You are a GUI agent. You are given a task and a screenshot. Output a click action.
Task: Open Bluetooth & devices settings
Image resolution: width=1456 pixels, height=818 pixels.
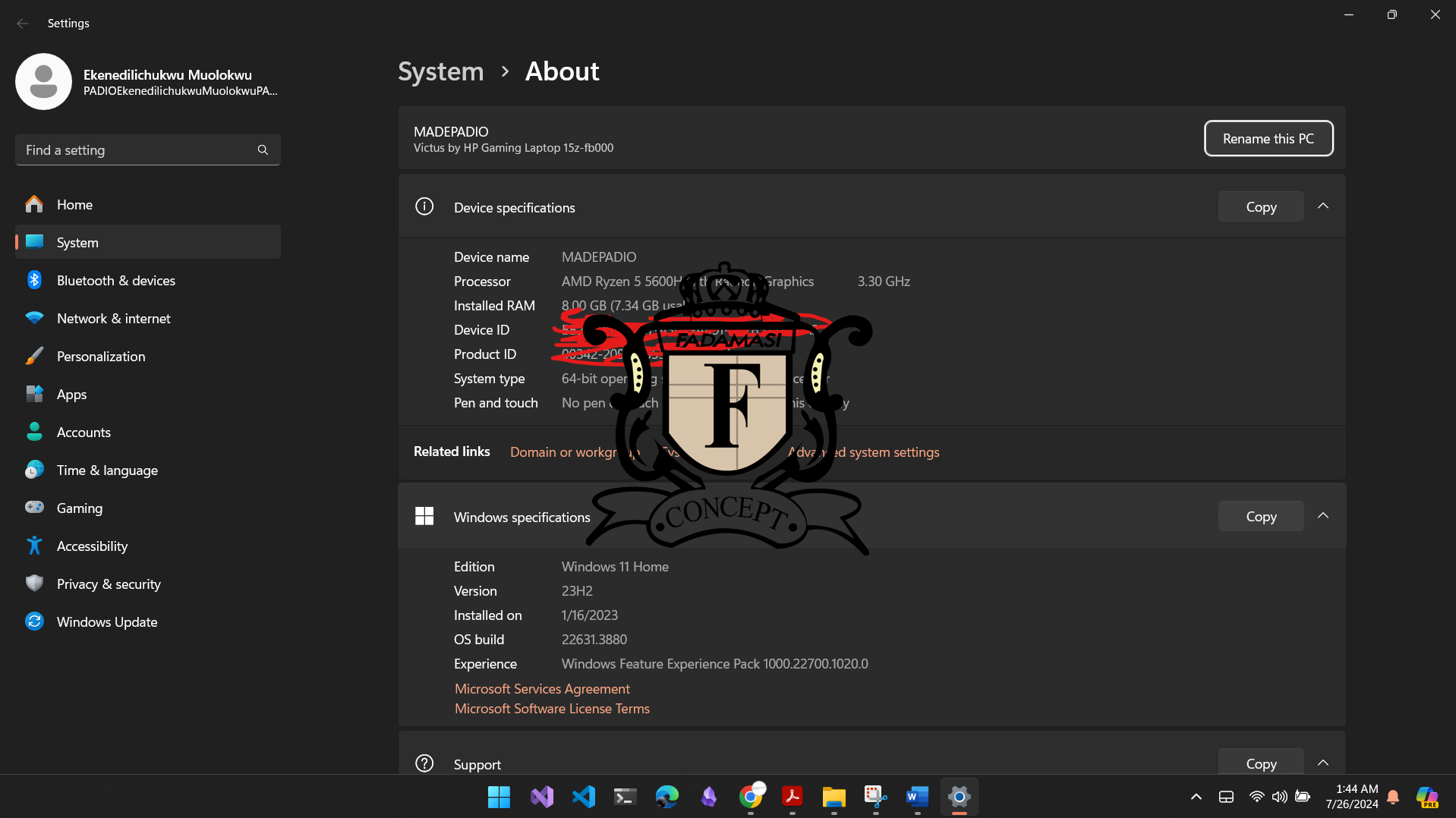click(x=148, y=281)
